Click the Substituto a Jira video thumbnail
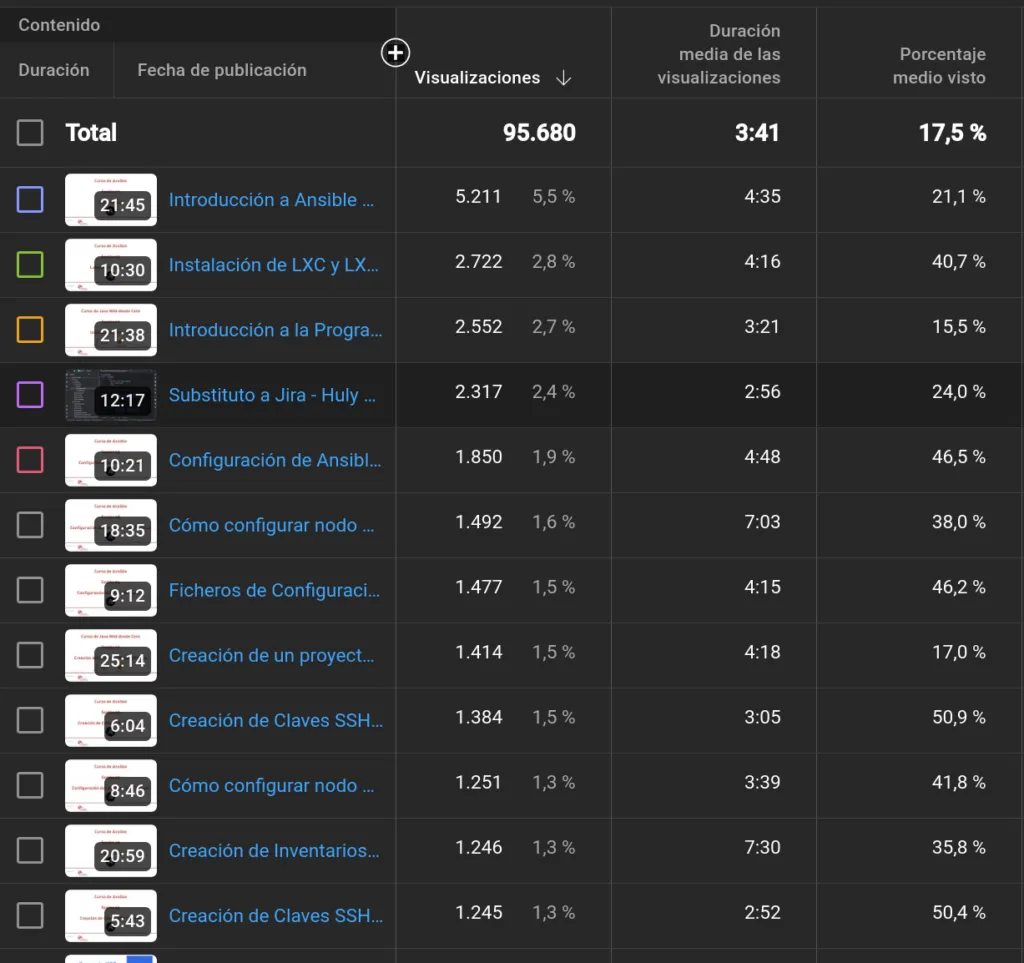 [111, 395]
